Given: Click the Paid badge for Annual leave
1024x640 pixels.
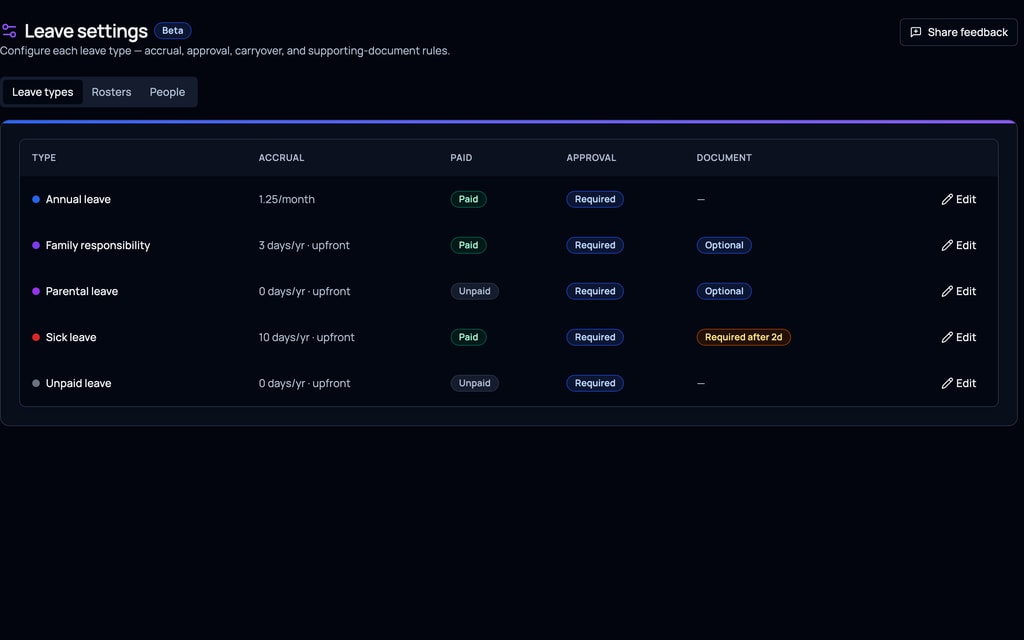Looking at the screenshot, I should click(x=468, y=199).
